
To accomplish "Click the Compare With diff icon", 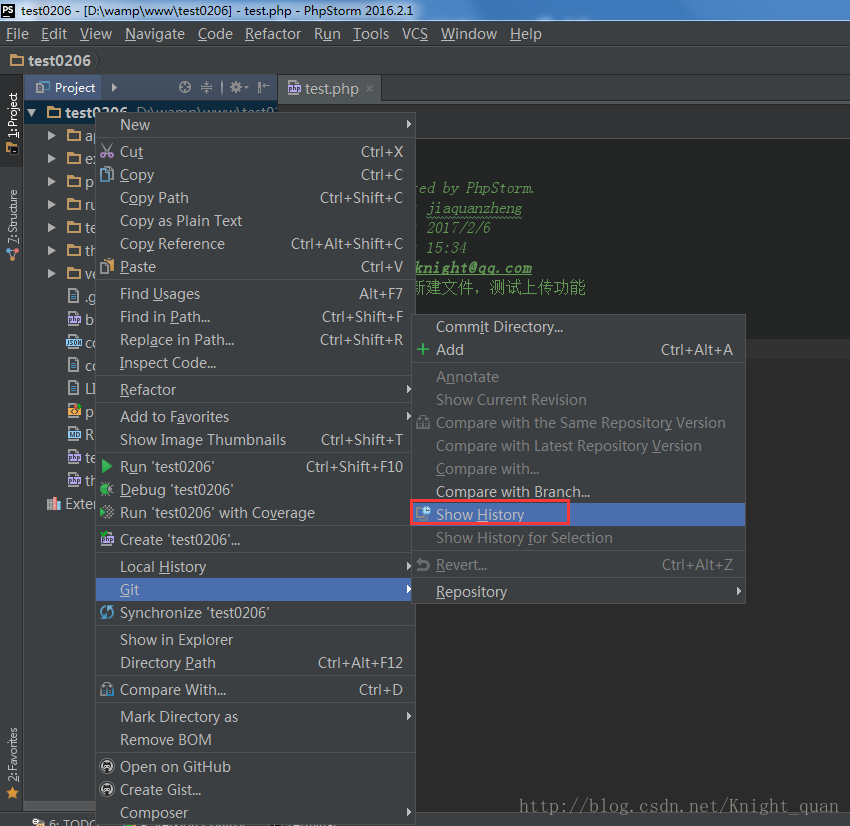I will (107, 689).
